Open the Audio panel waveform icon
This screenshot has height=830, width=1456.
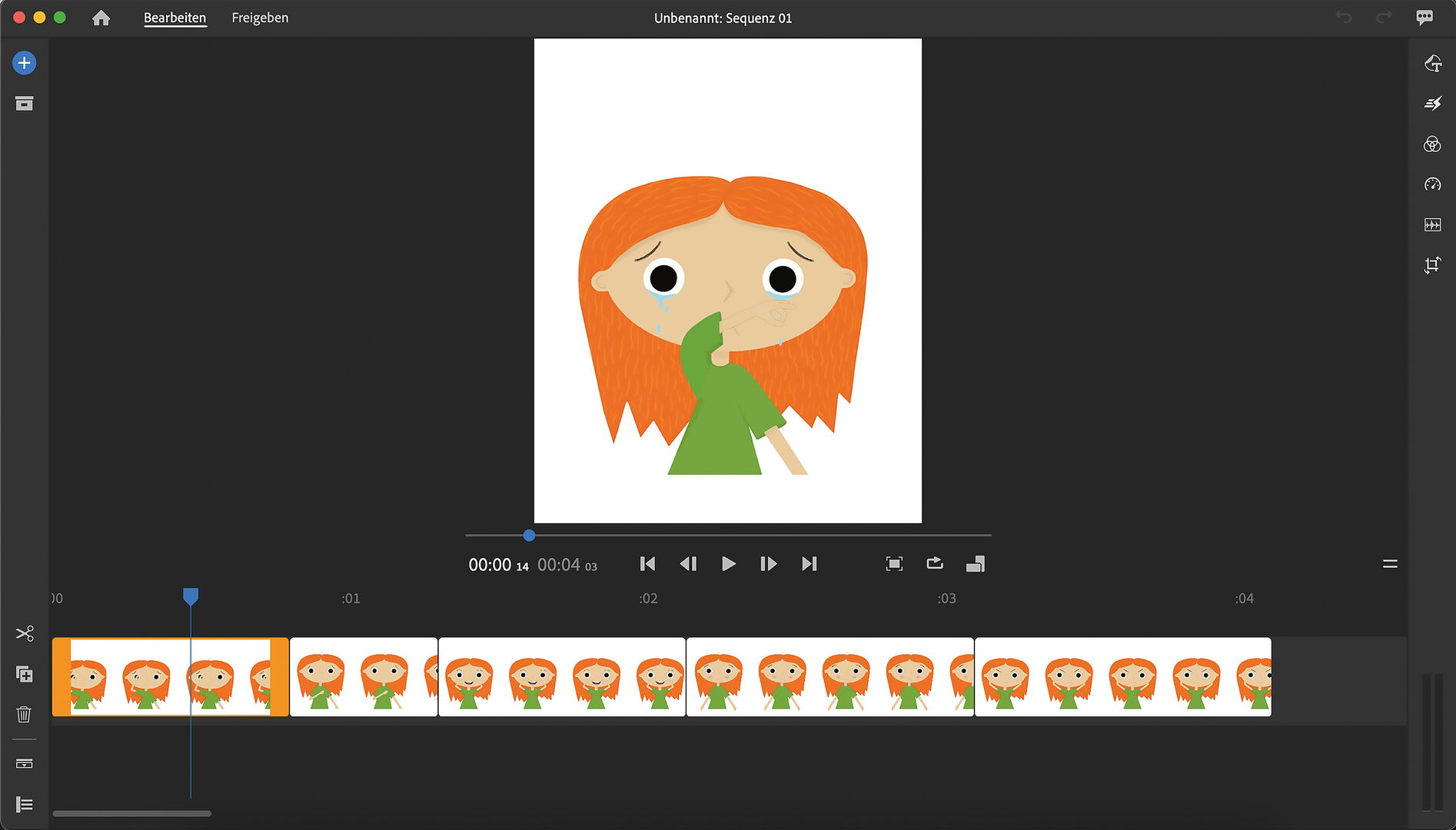1432,225
